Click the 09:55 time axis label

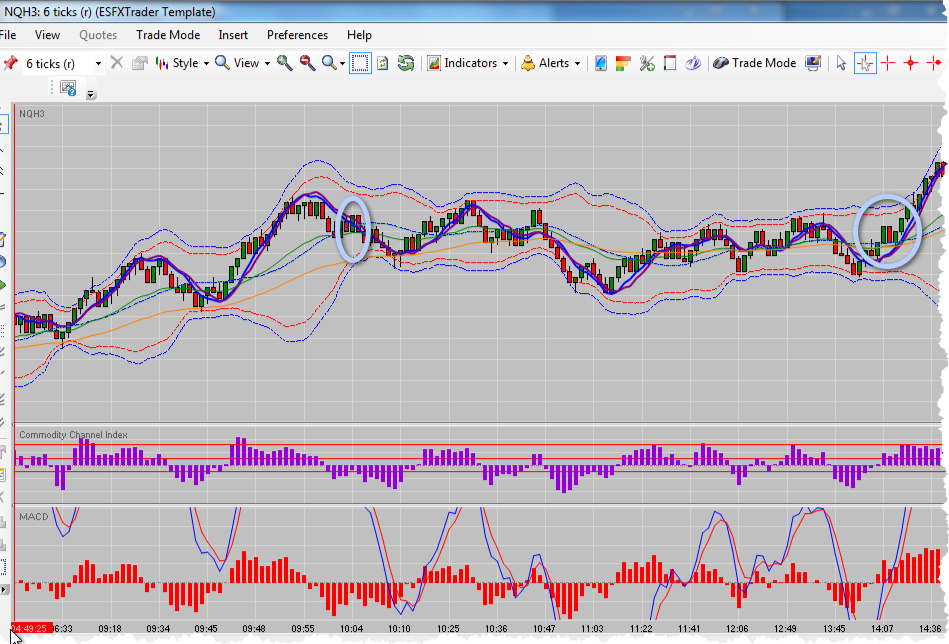pyautogui.click(x=303, y=628)
